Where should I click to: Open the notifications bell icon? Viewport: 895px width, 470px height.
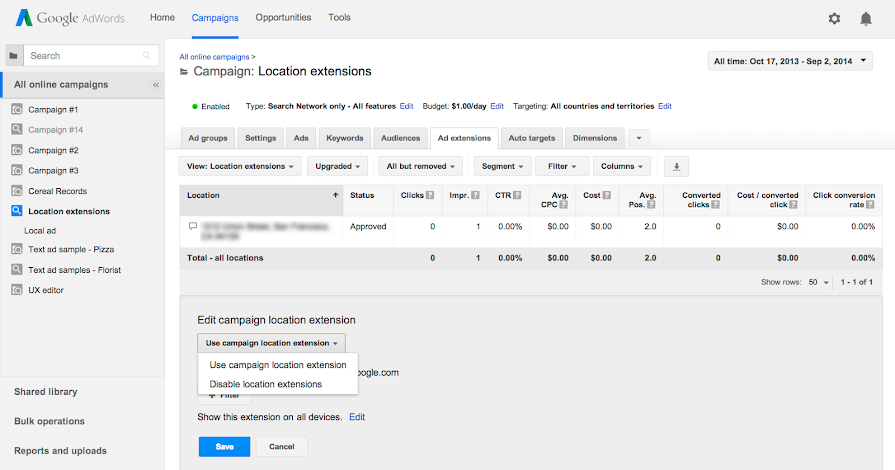tap(866, 18)
